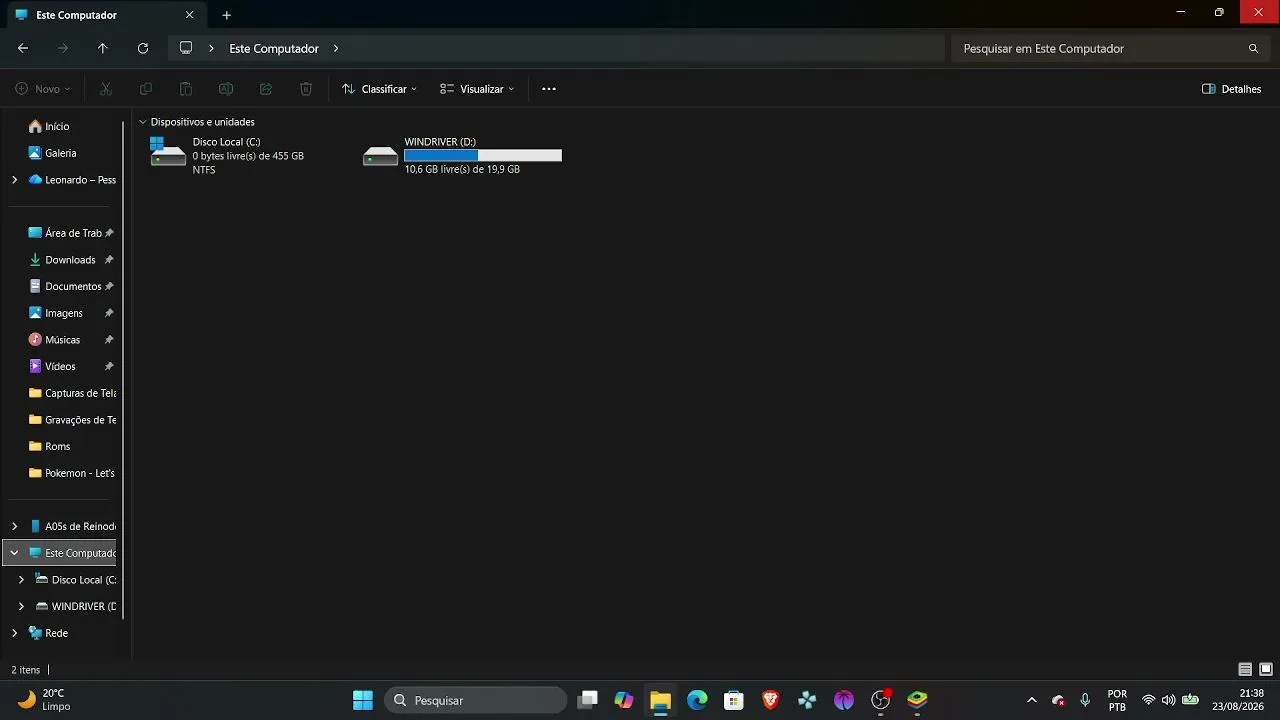Open the Classificar sort menu
This screenshot has height=720, width=1280.
tap(379, 89)
